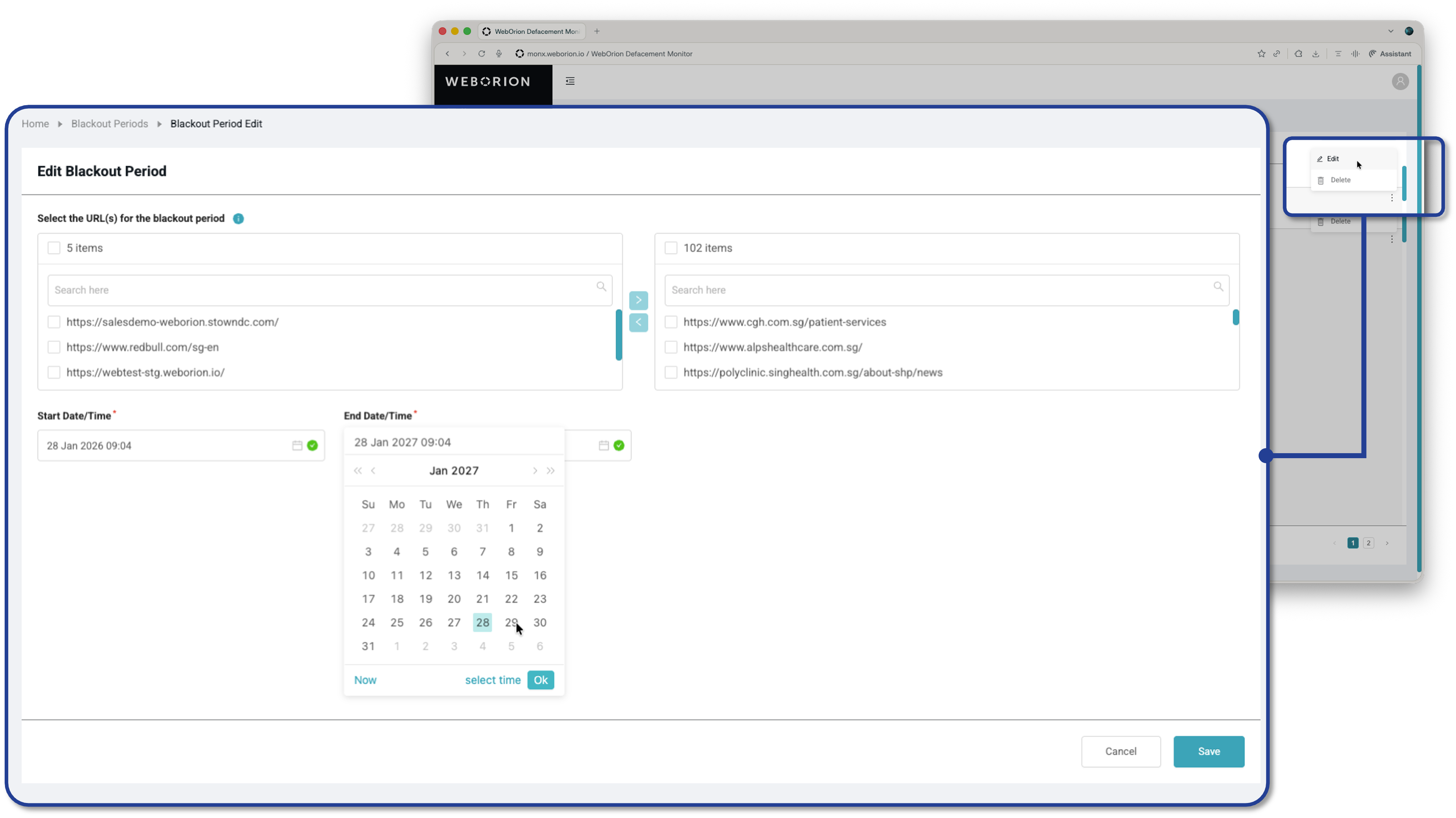The width and height of the screenshot is (1456, 818).
Task: Click the move-left transfer arrow button
Action: (638, 322)
